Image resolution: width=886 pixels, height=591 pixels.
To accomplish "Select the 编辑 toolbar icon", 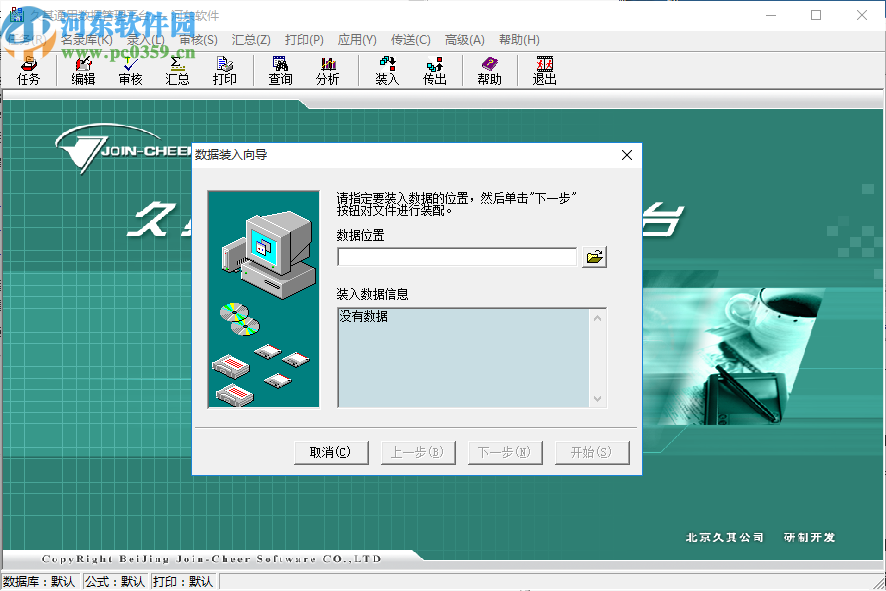I will 83,71.
